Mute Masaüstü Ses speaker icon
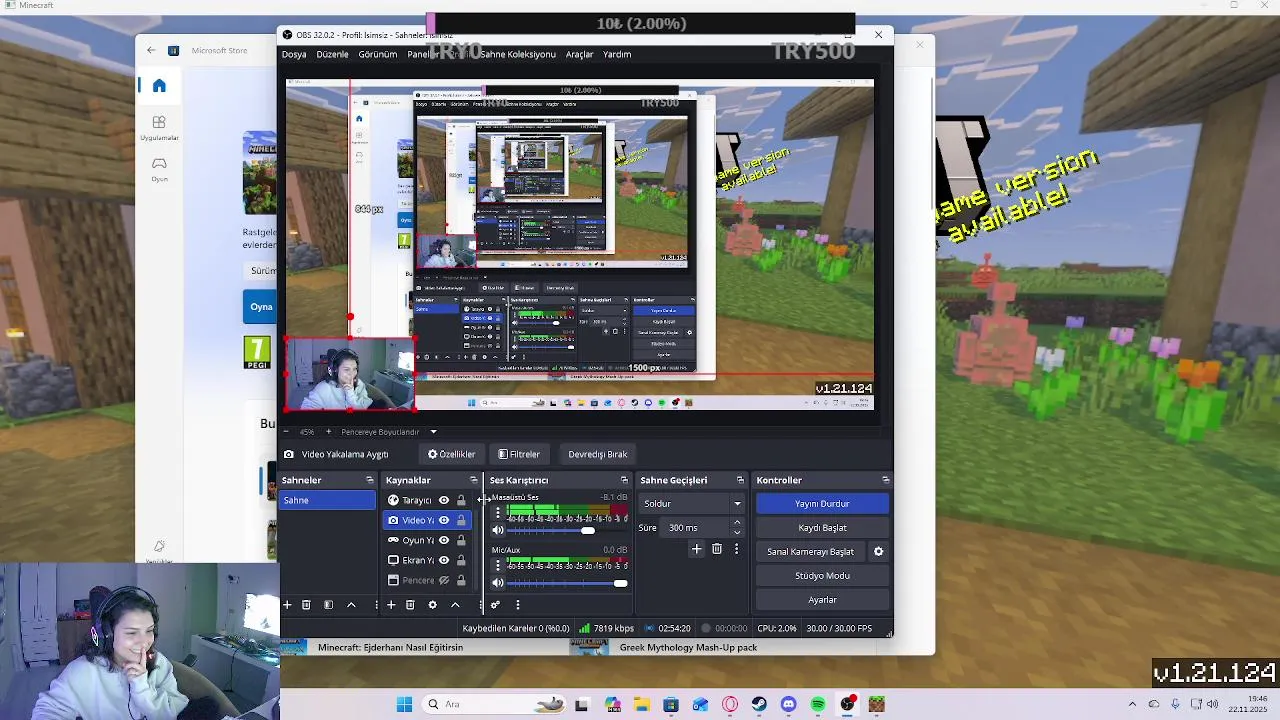The image size is (1280, 720). [498, 530]
